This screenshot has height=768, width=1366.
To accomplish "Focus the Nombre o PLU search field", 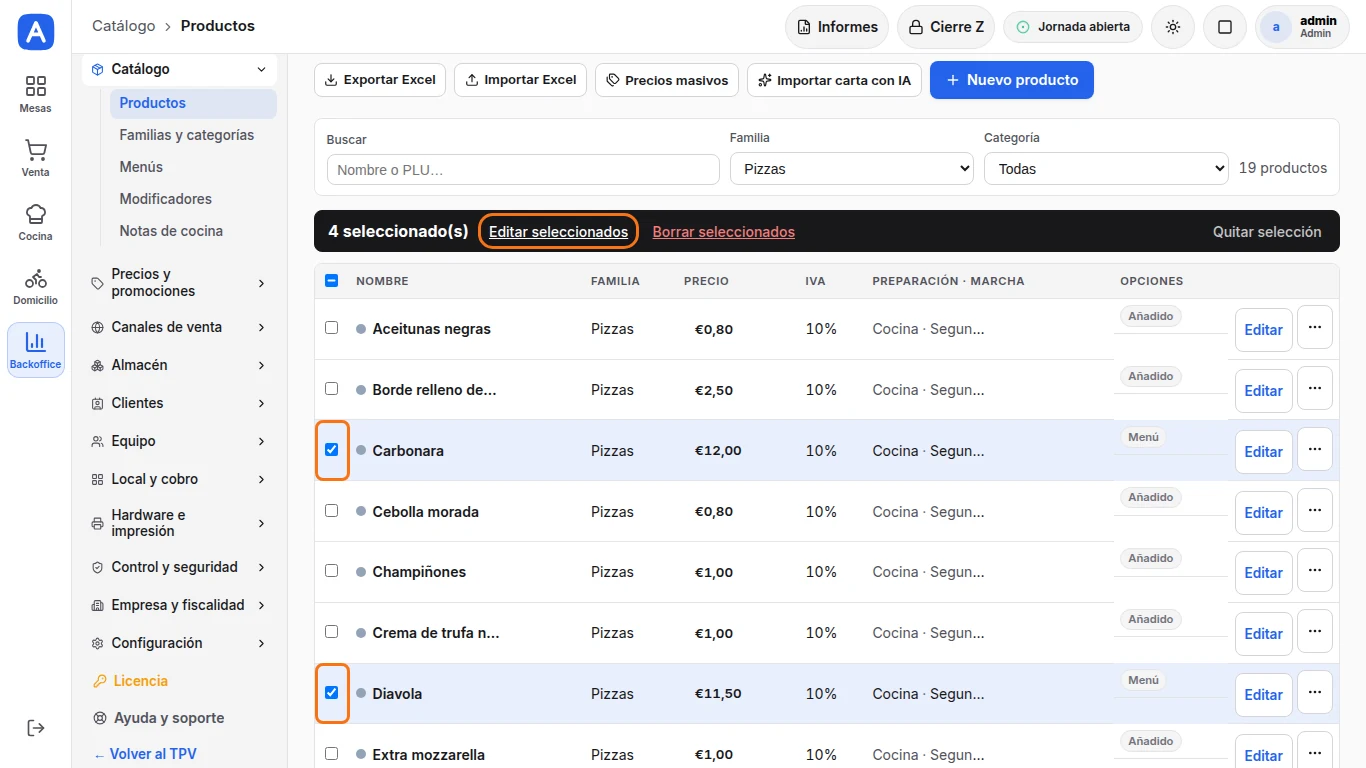I will [x=523, y=170].
